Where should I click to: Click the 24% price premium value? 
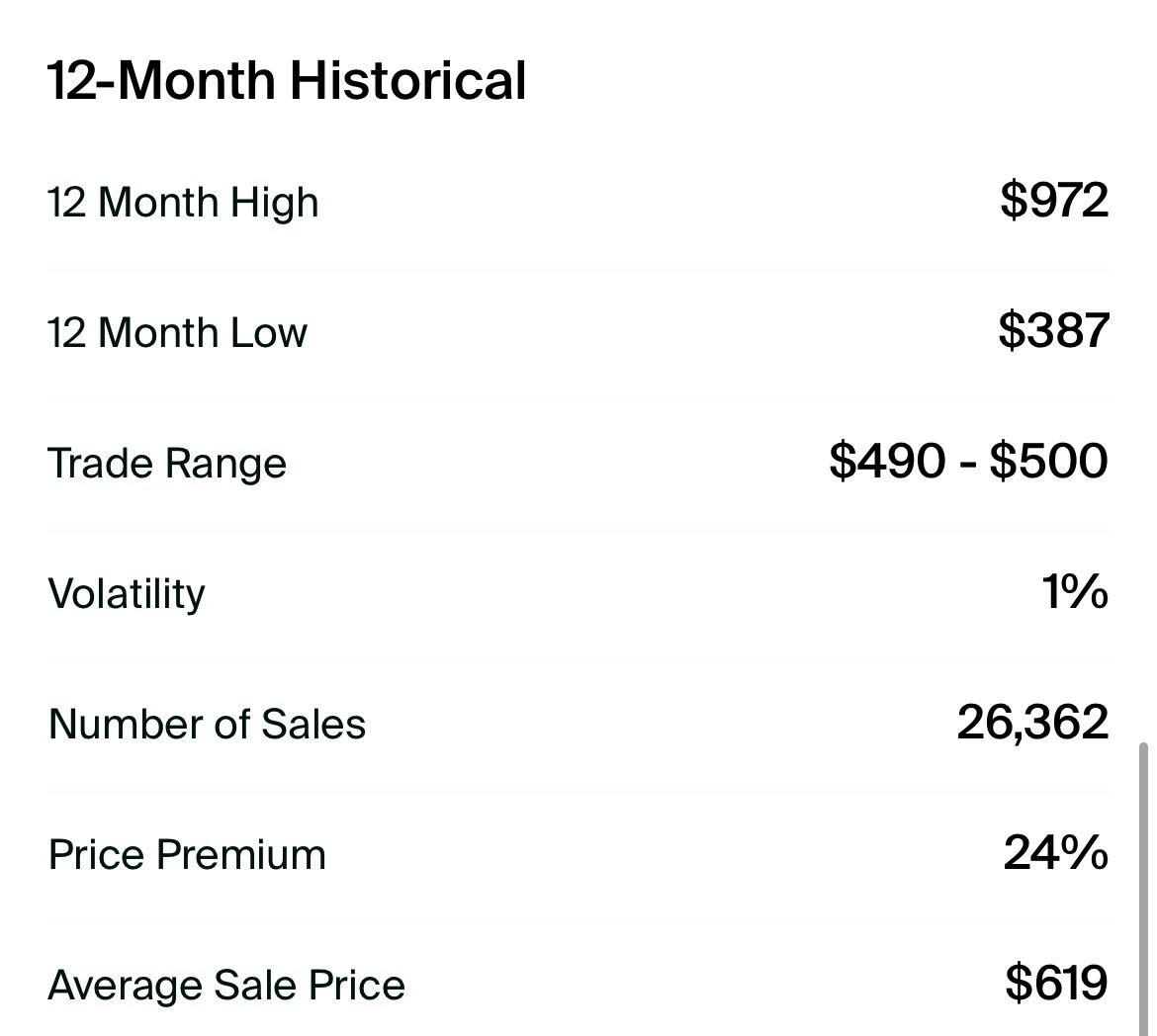click(1056, 852)
